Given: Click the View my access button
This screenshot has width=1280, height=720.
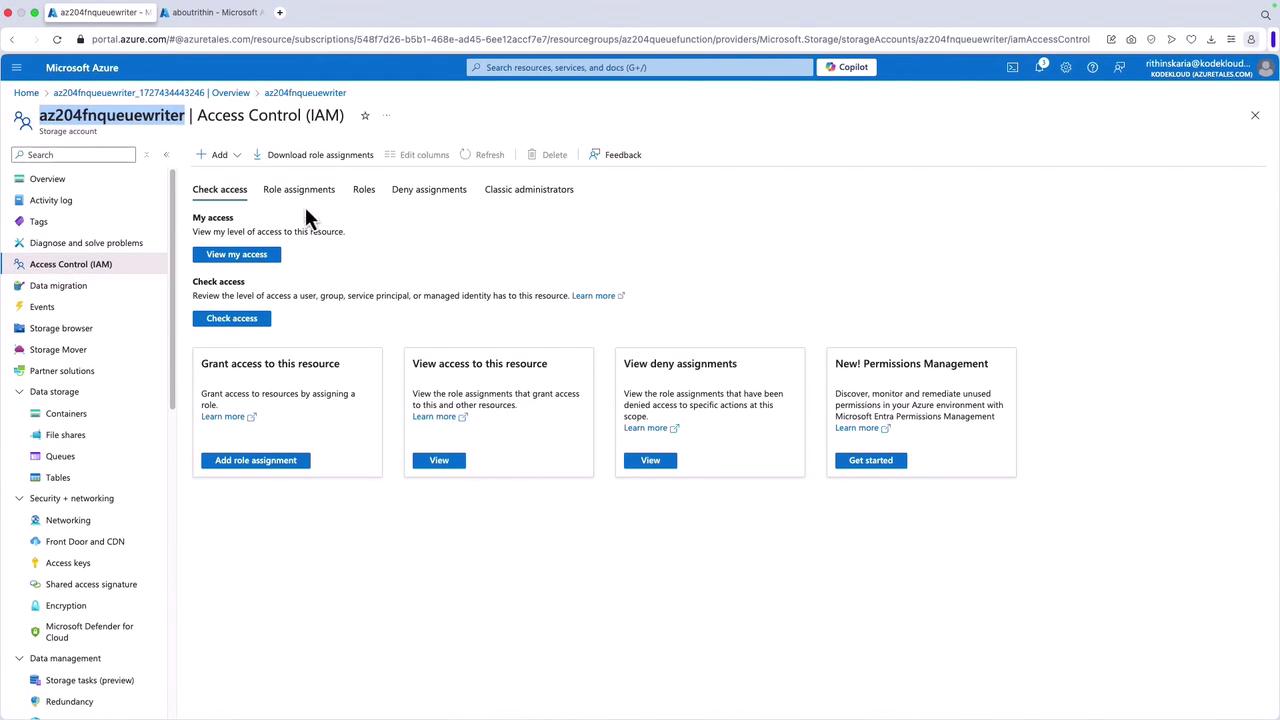Looking at the screenshot, I should (x=237, y=254).
